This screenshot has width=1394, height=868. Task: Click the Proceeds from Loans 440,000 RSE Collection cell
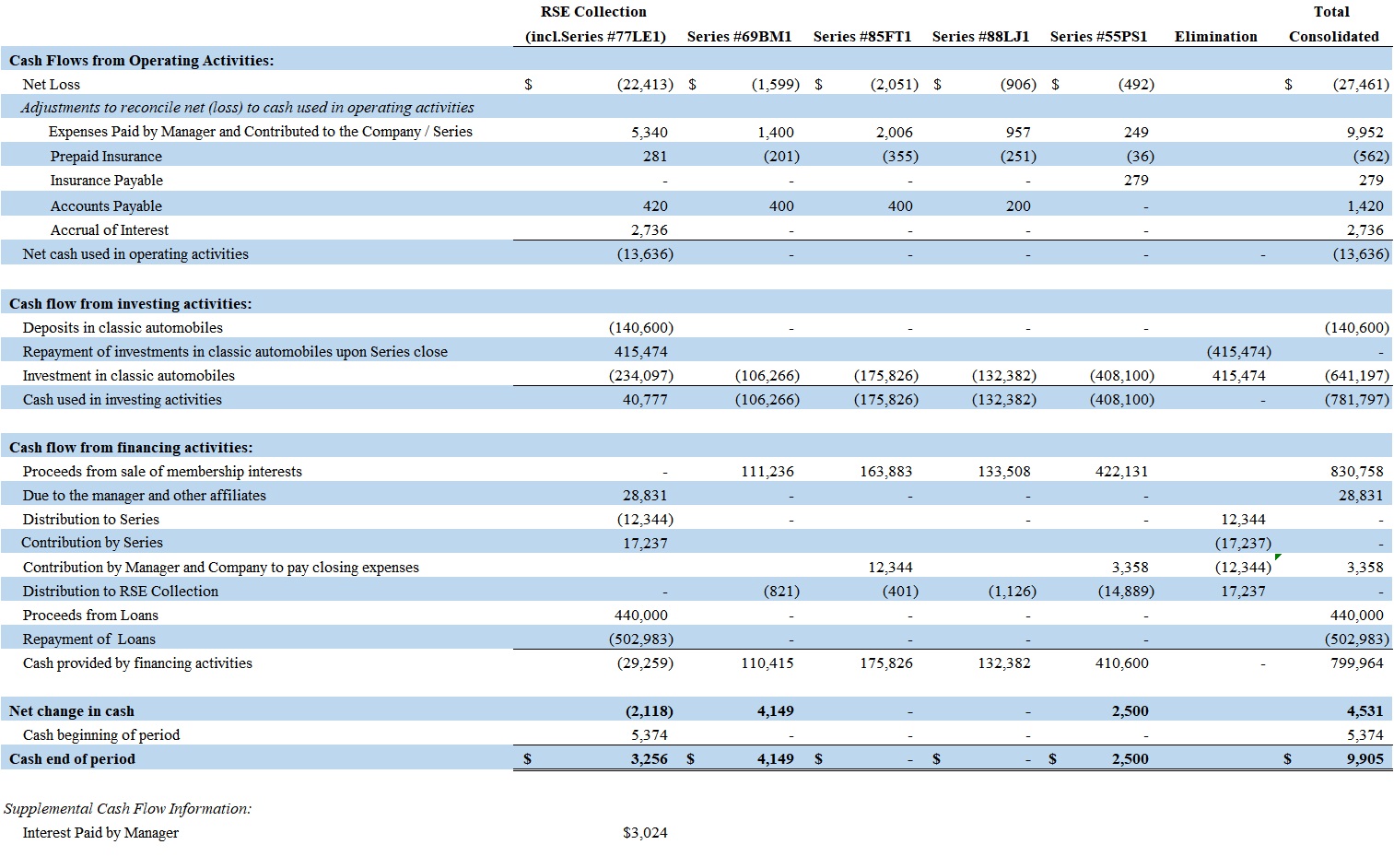pos(644,616)
